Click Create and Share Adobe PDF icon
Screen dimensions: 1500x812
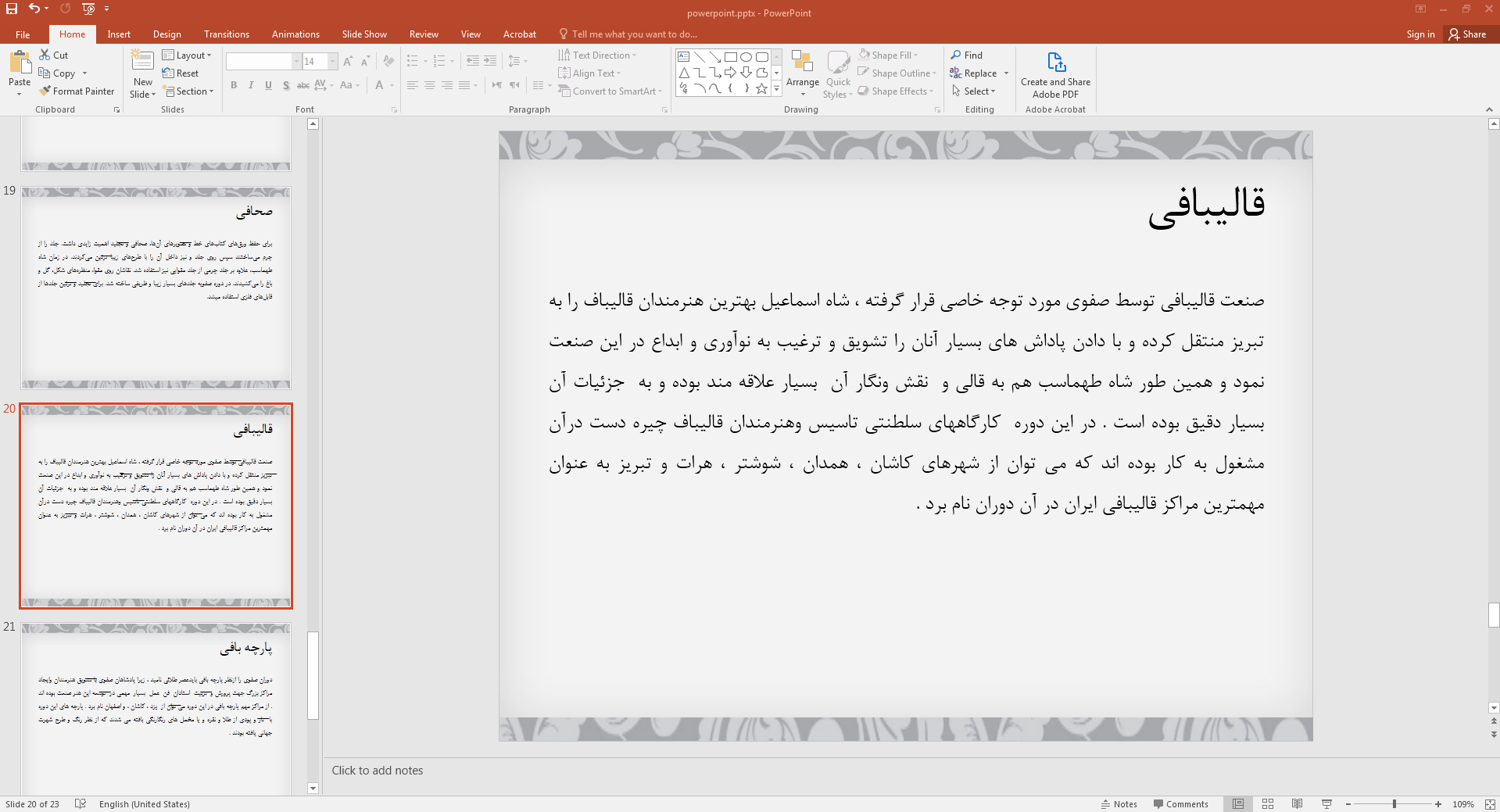pos(1056,62)
